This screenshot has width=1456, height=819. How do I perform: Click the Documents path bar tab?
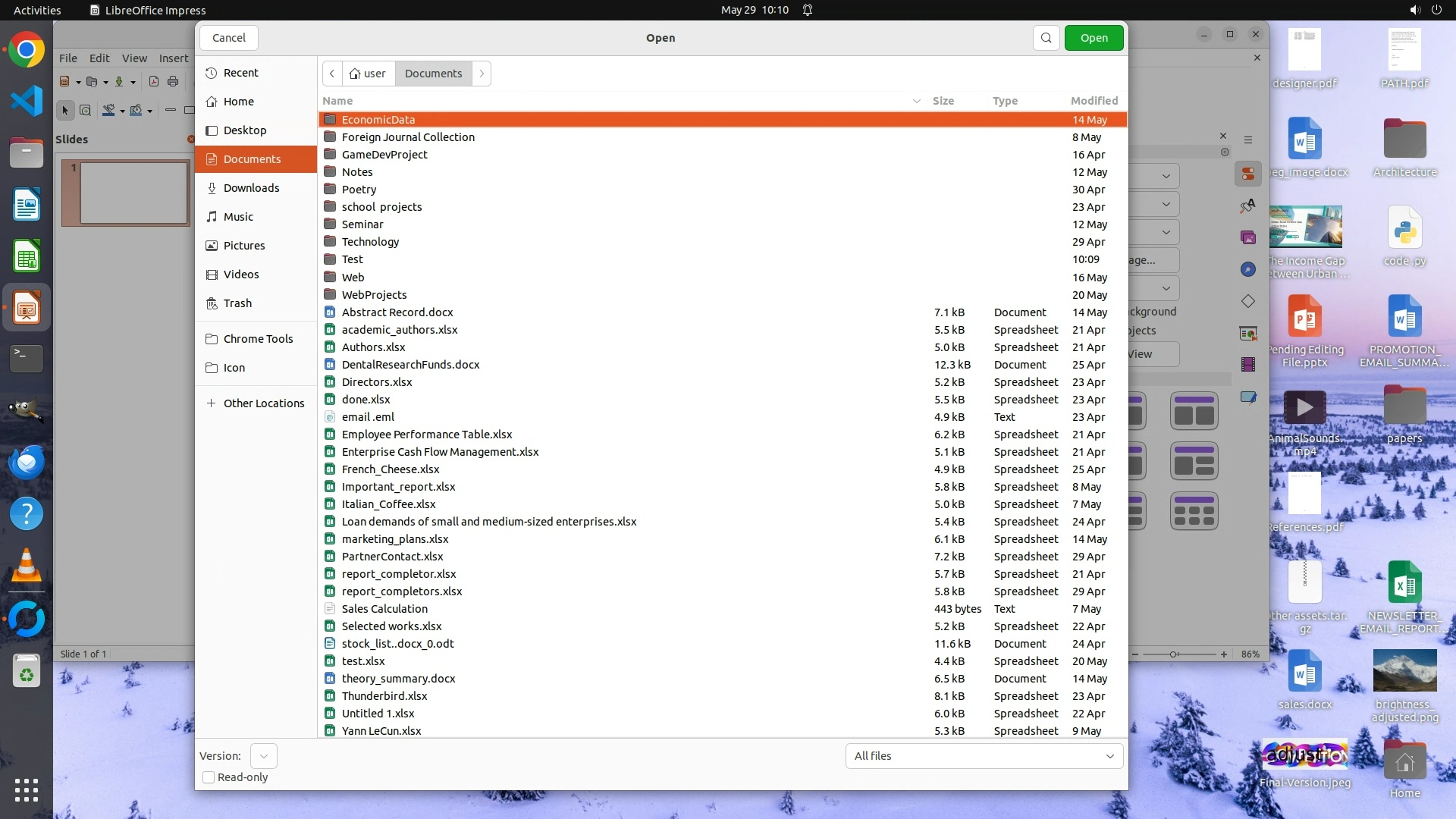[433, 74]
